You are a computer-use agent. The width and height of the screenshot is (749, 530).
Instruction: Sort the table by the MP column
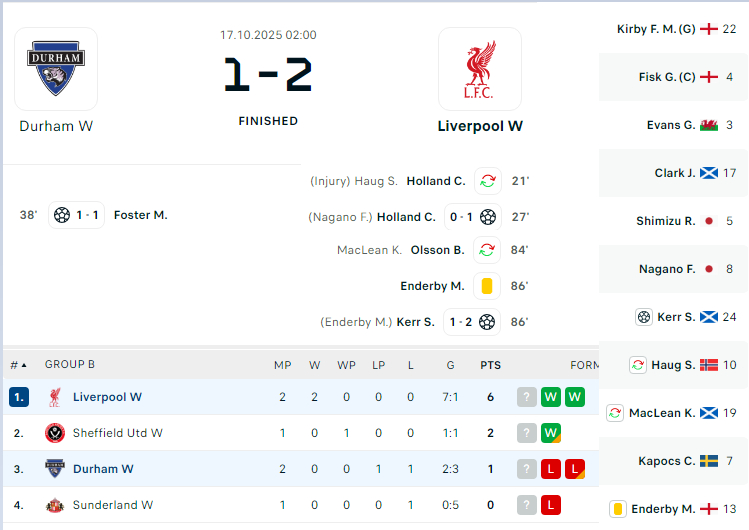(282, 365)
